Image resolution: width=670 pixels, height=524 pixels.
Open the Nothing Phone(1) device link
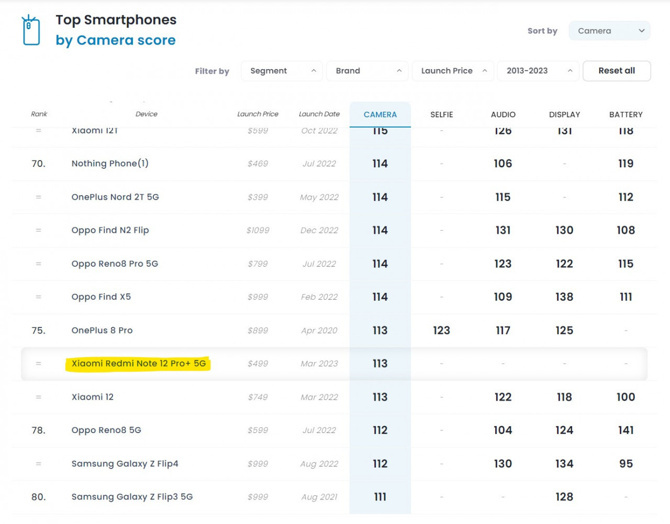tap(110, 164)
